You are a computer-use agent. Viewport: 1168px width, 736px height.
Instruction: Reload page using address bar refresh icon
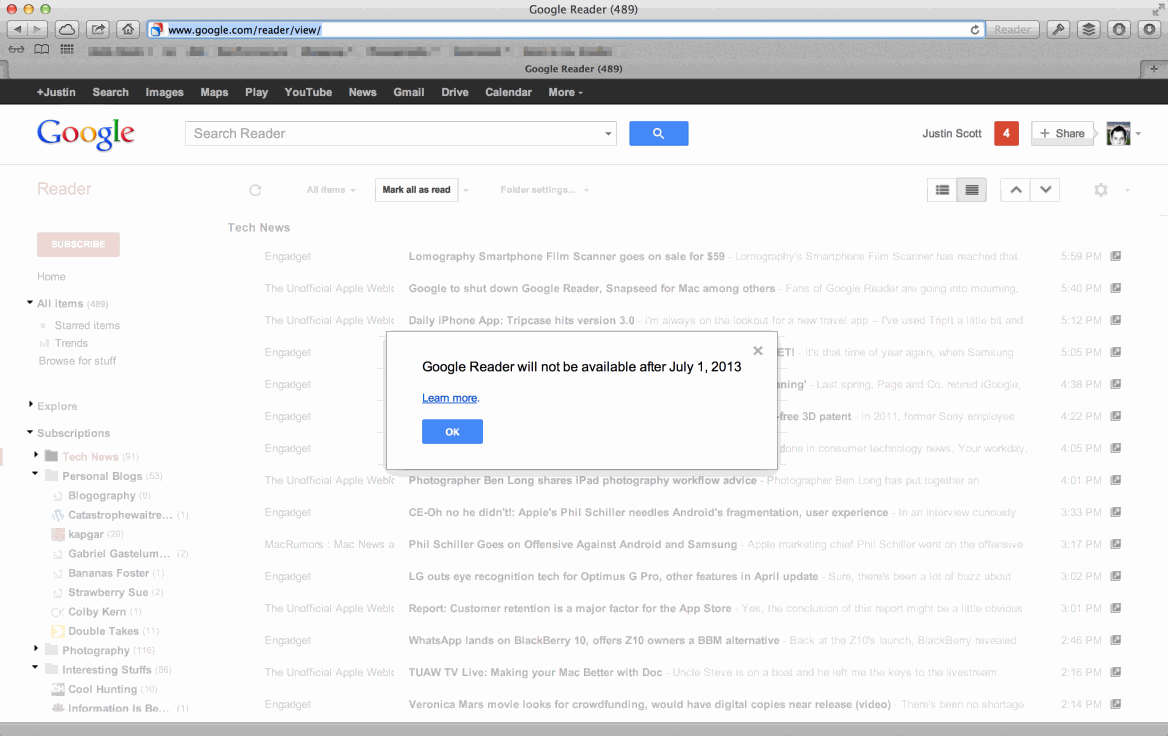coord(974,30)
